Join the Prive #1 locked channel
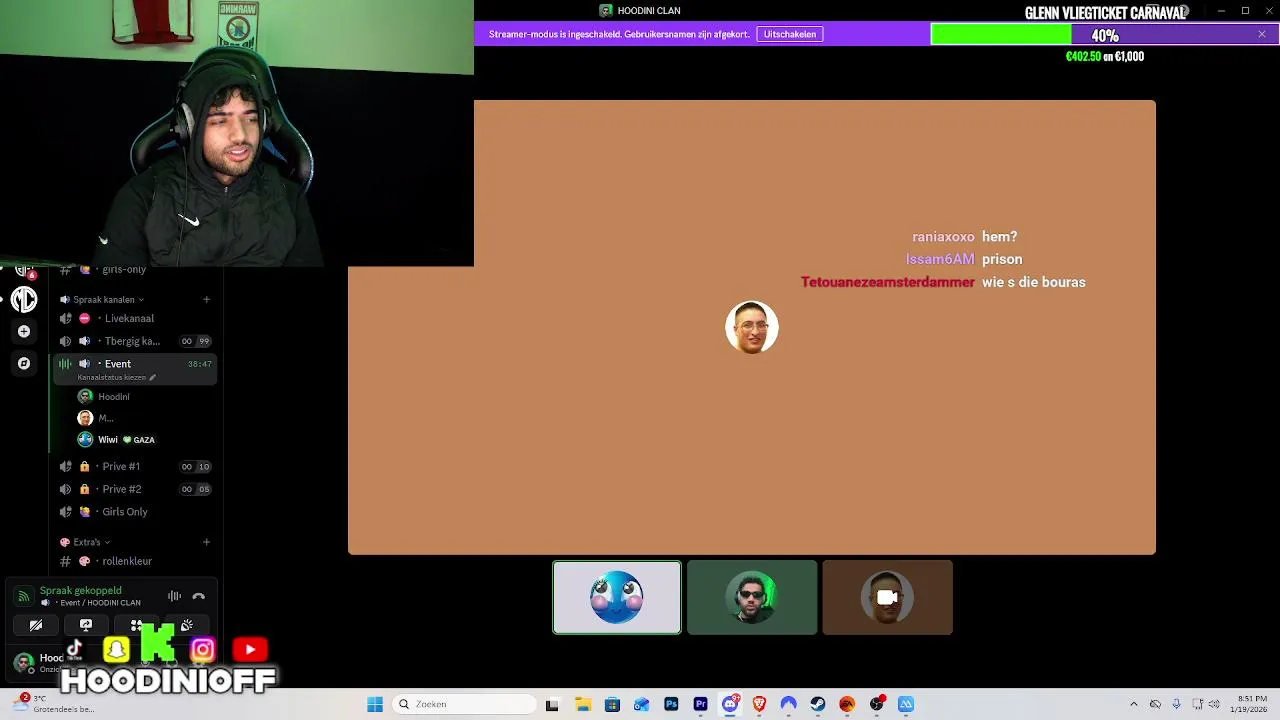The height and width of the screenshot is (720, 1280). [134, 466]
